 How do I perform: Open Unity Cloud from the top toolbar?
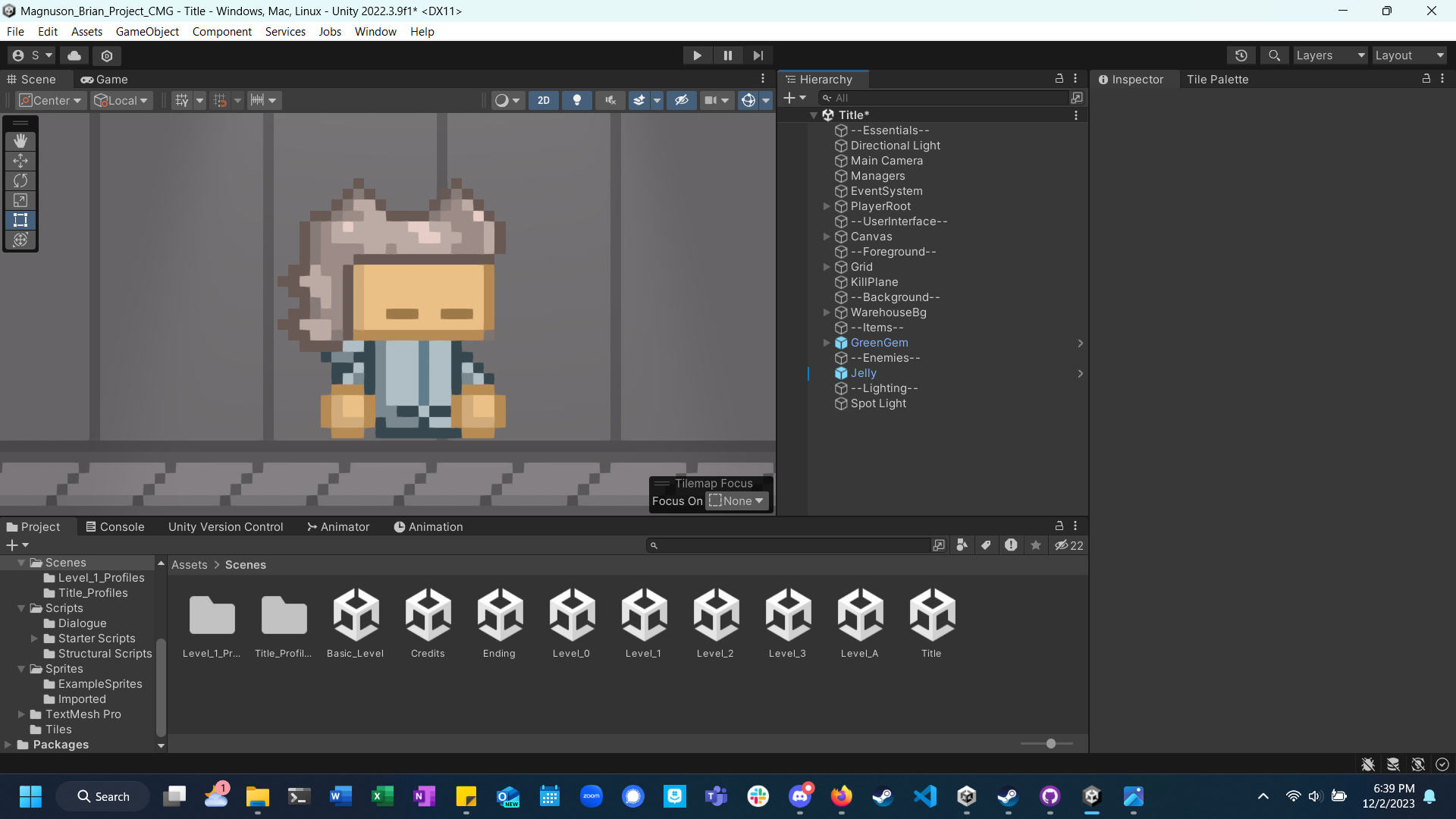pos(74,55)
